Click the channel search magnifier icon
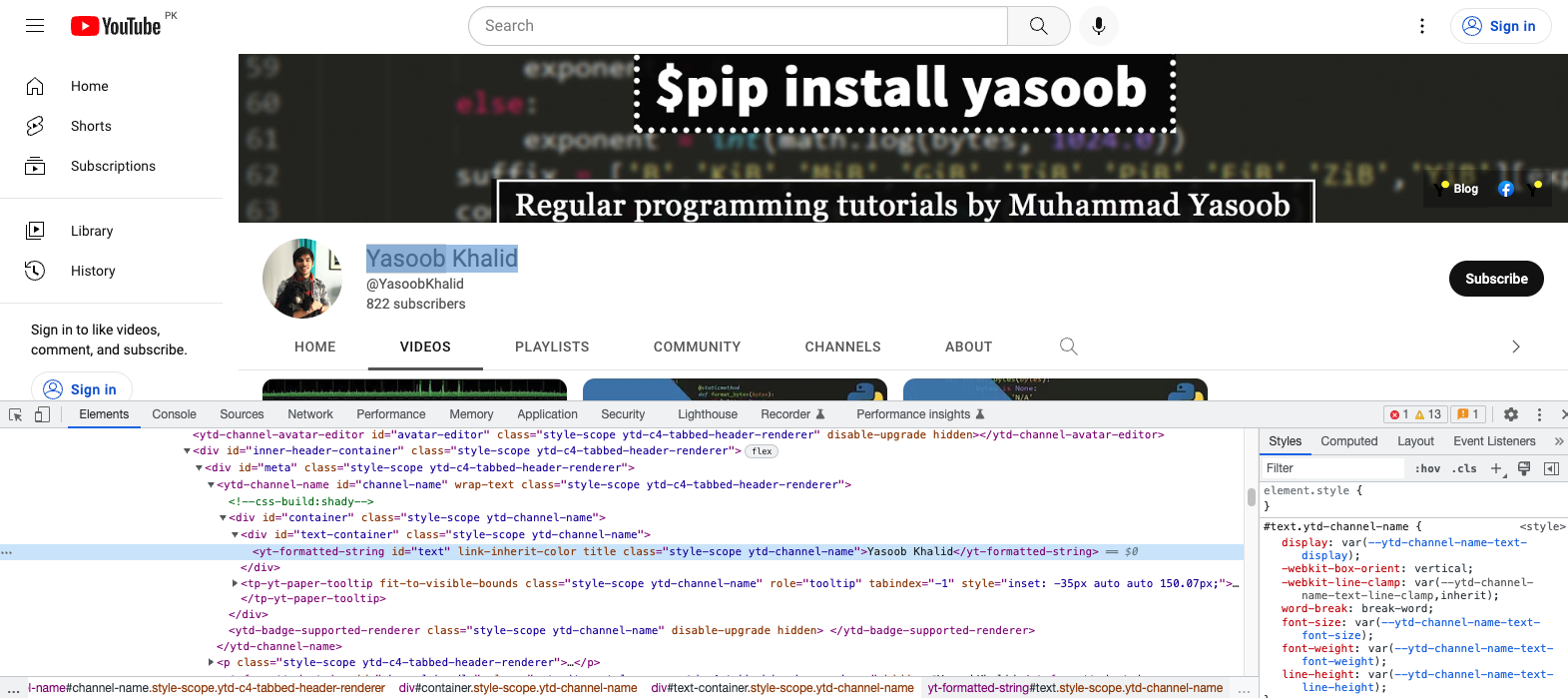Screen dimensions: 1568x698 click(1068, 347)
